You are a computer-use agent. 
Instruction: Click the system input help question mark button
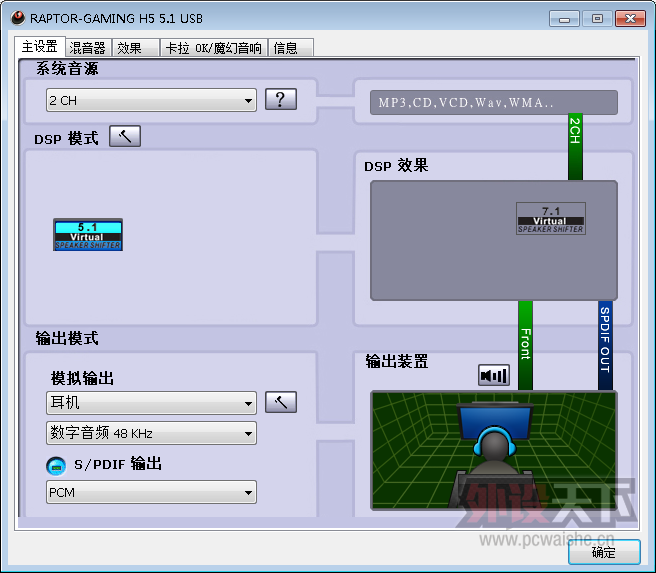tap(281, 99)
